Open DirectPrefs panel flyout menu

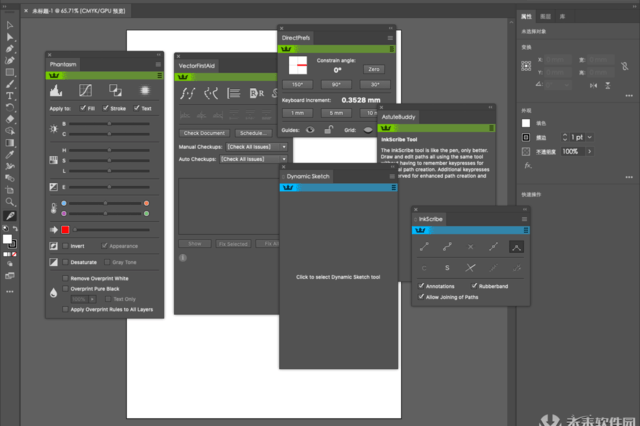tap(390, 38)
